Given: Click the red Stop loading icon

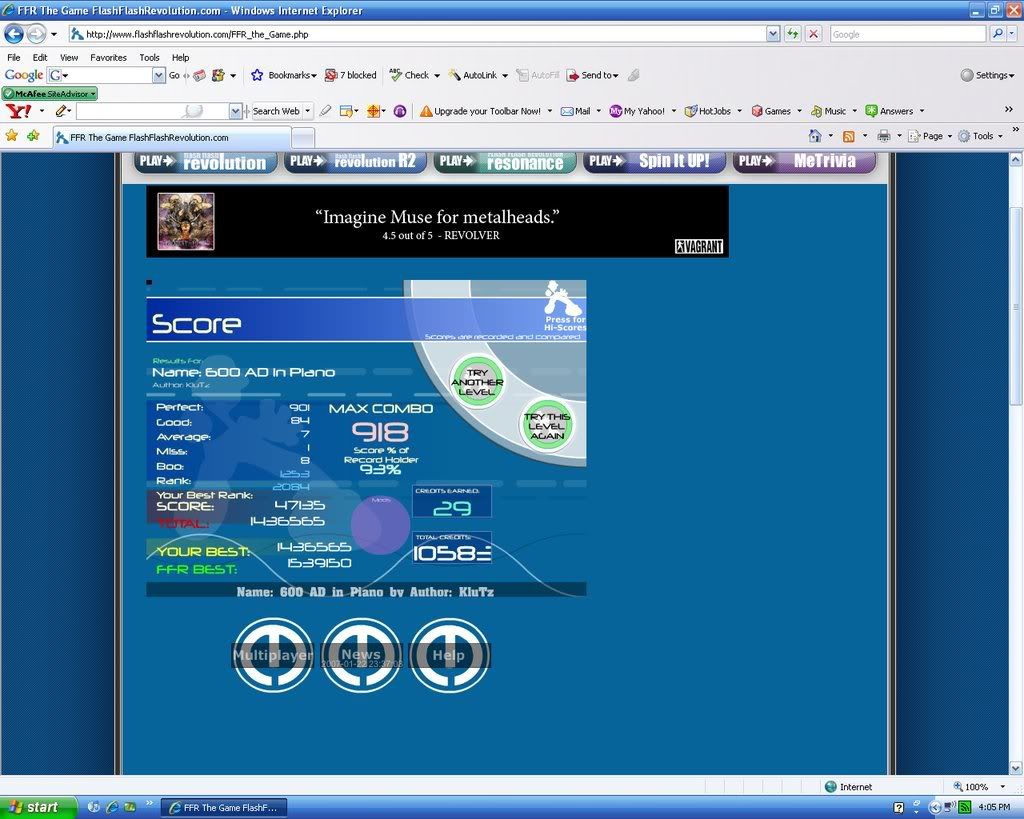Looking at the screenshot, I should tap(814, 34).
